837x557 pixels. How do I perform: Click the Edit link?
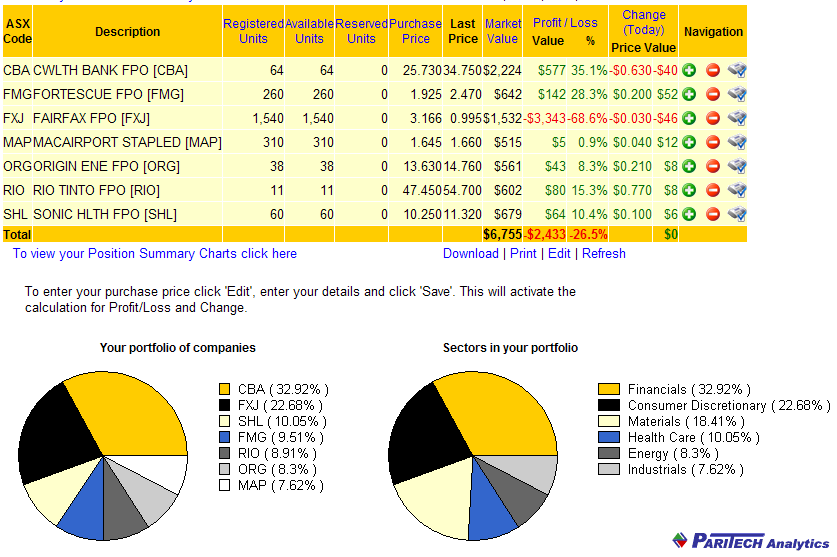[559, 254]
